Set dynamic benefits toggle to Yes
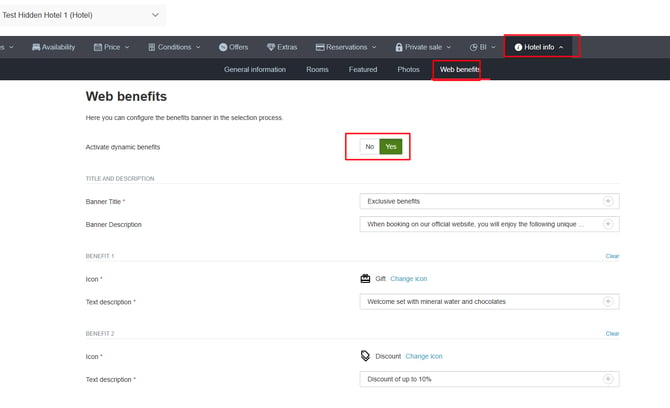 tap(391, 147)
